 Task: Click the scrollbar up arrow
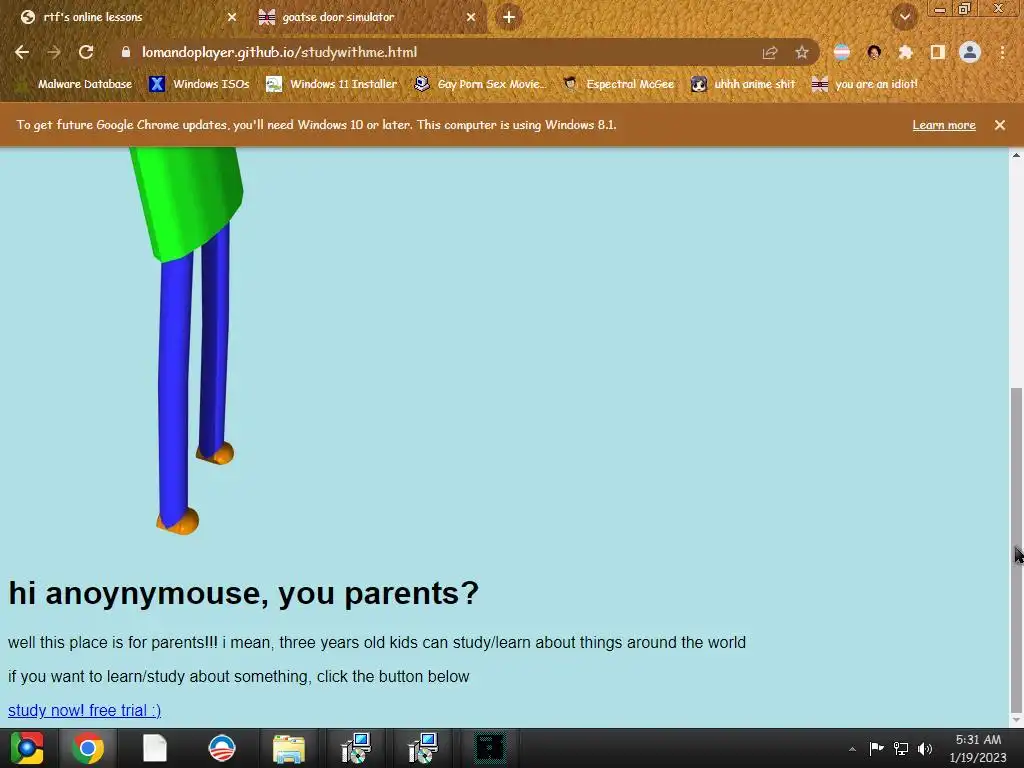tap(1016, 155)
